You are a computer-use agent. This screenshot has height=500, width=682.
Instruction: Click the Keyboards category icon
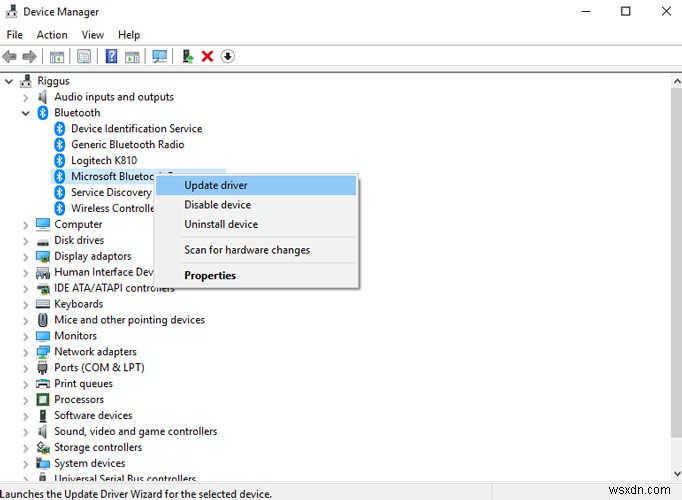pos(43,303)
